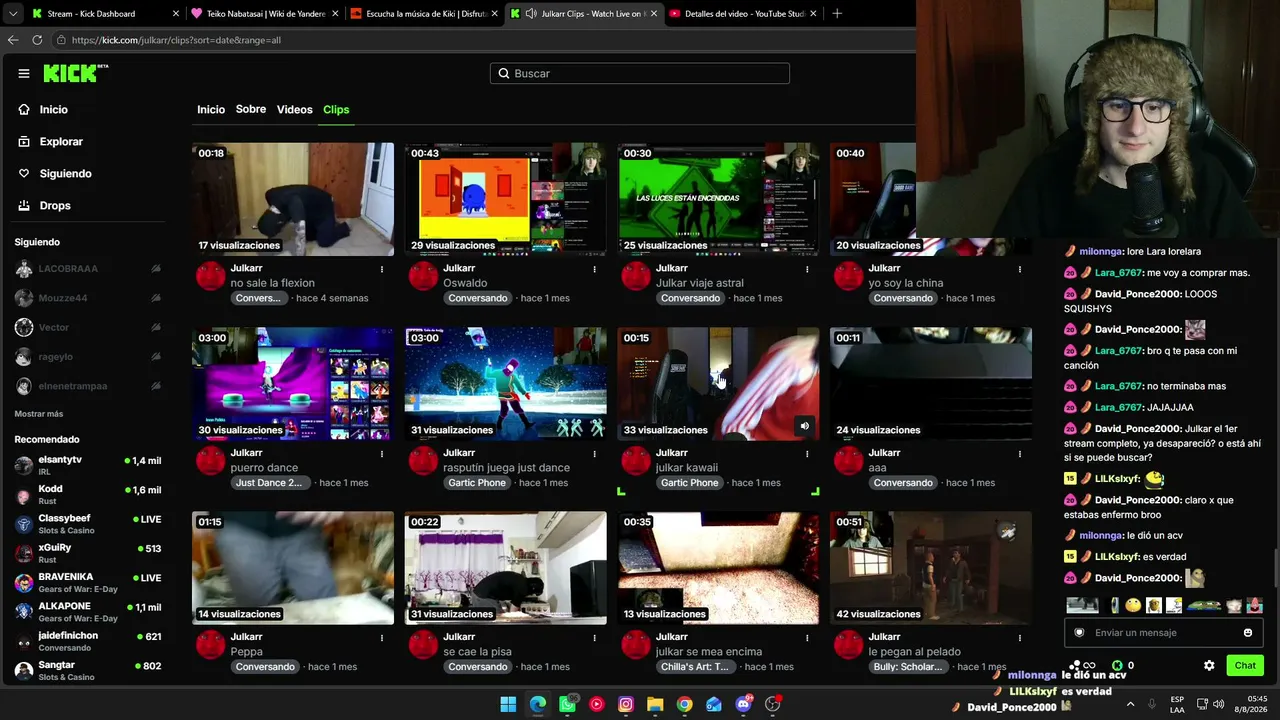Open Instagram from the taskbar

626,704
